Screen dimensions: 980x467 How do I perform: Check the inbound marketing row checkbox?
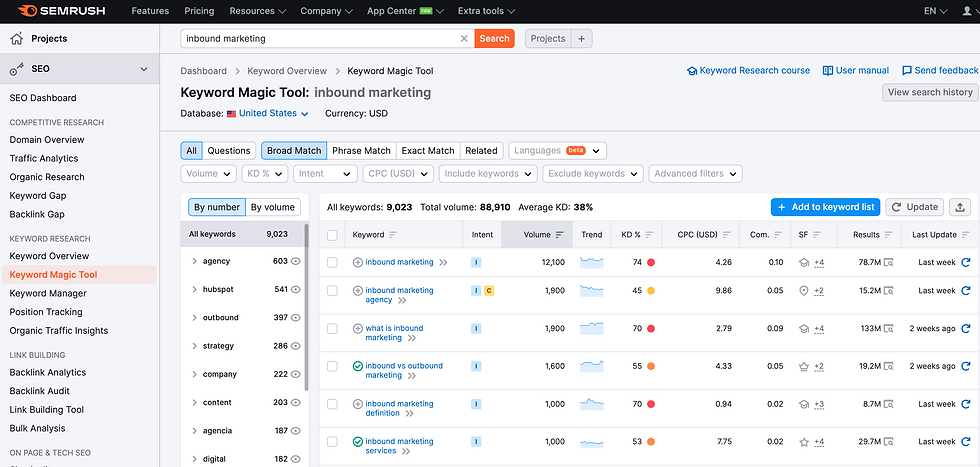click(332, 263)
